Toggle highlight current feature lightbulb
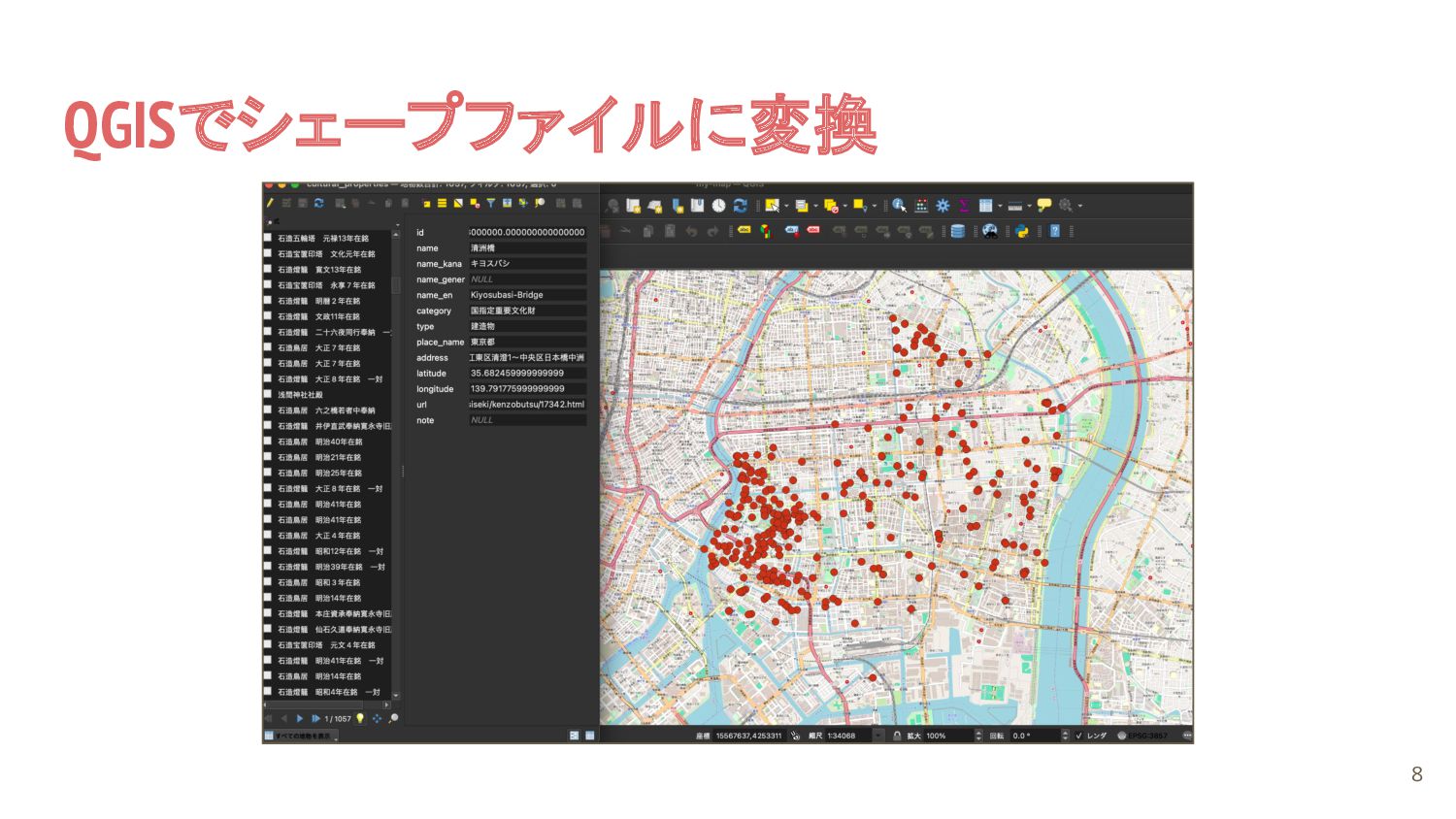 (x=359, y=718)
